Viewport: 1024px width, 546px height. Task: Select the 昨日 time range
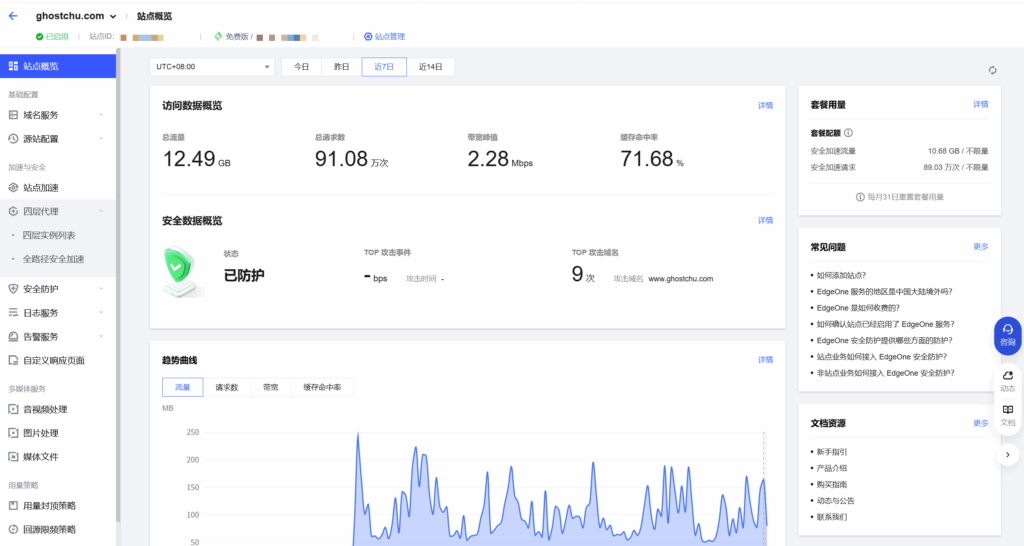coord(341,67)
